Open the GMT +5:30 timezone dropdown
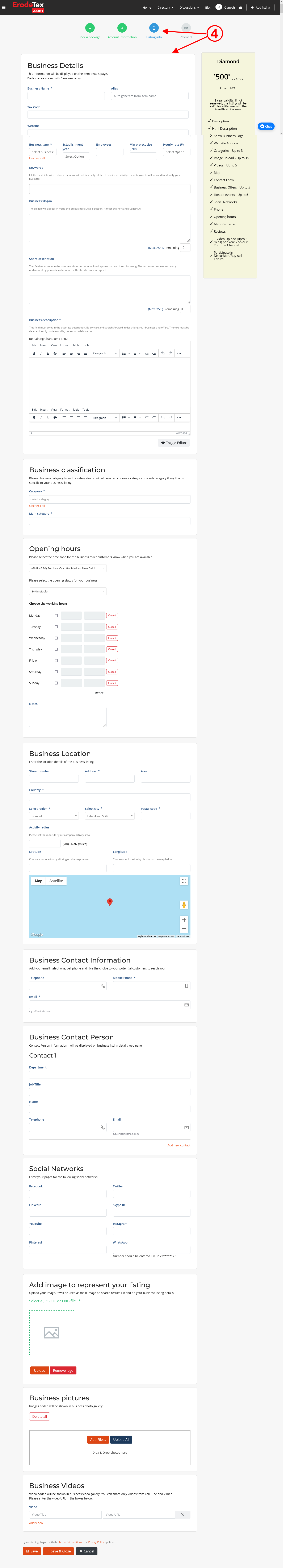Screen dimensions: 286x1568 pyautogui.click(x=68, y=568)
